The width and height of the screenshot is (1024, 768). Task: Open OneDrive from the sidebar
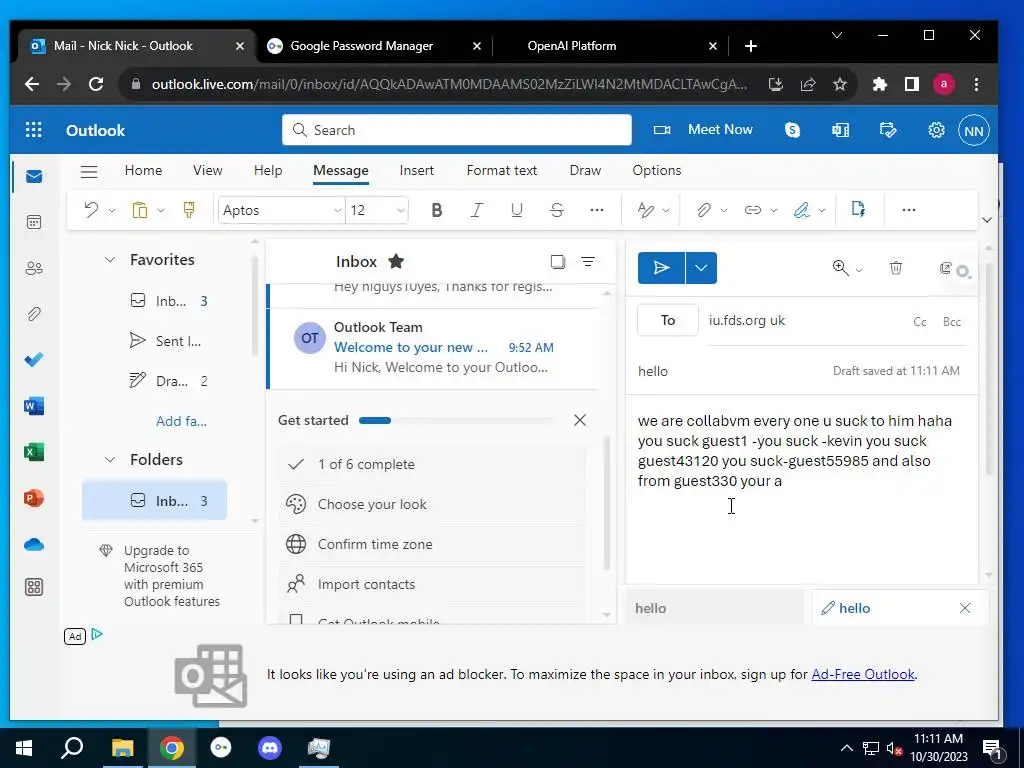click(x=34, y=544)
